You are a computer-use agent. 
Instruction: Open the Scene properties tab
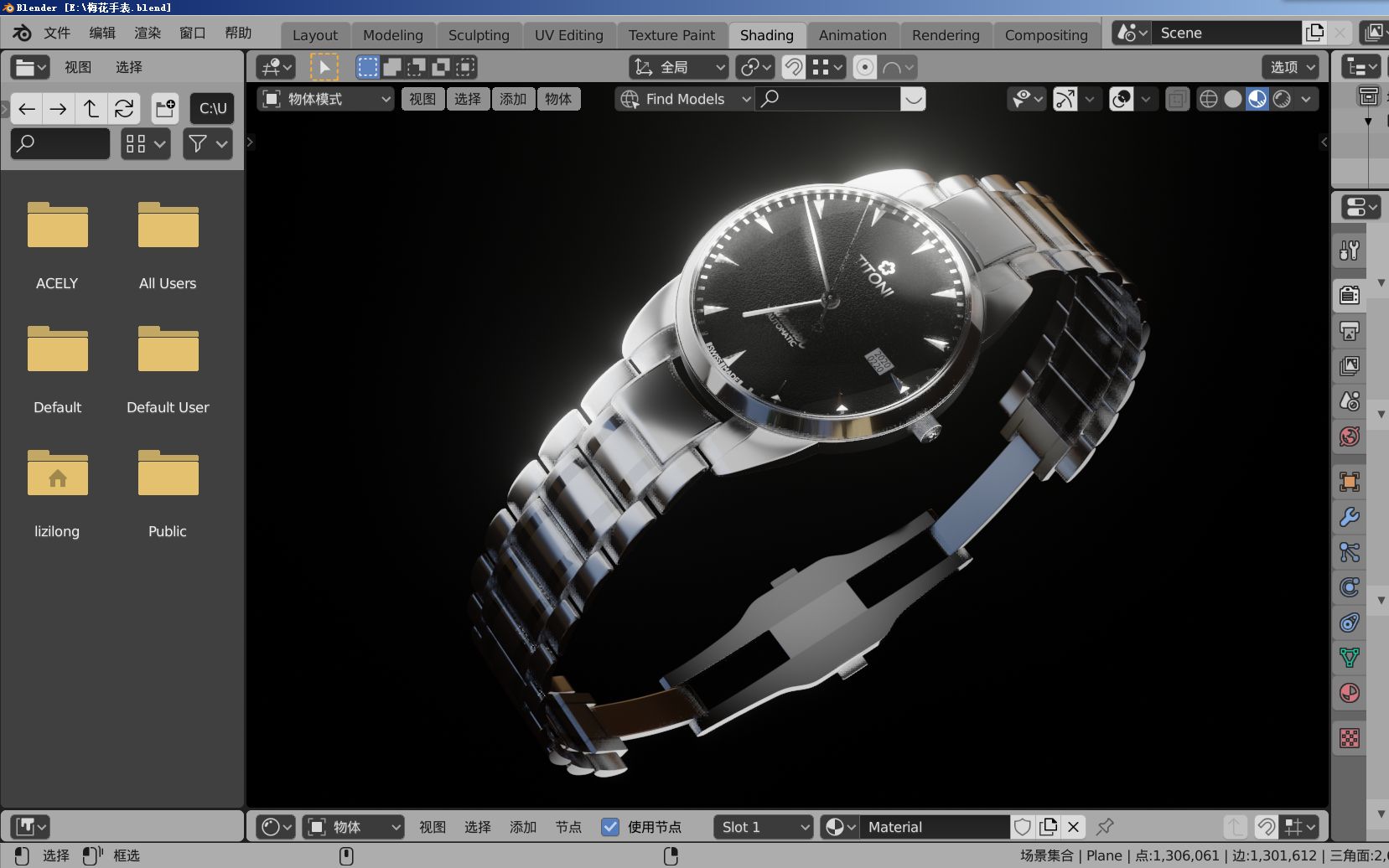1350,401
